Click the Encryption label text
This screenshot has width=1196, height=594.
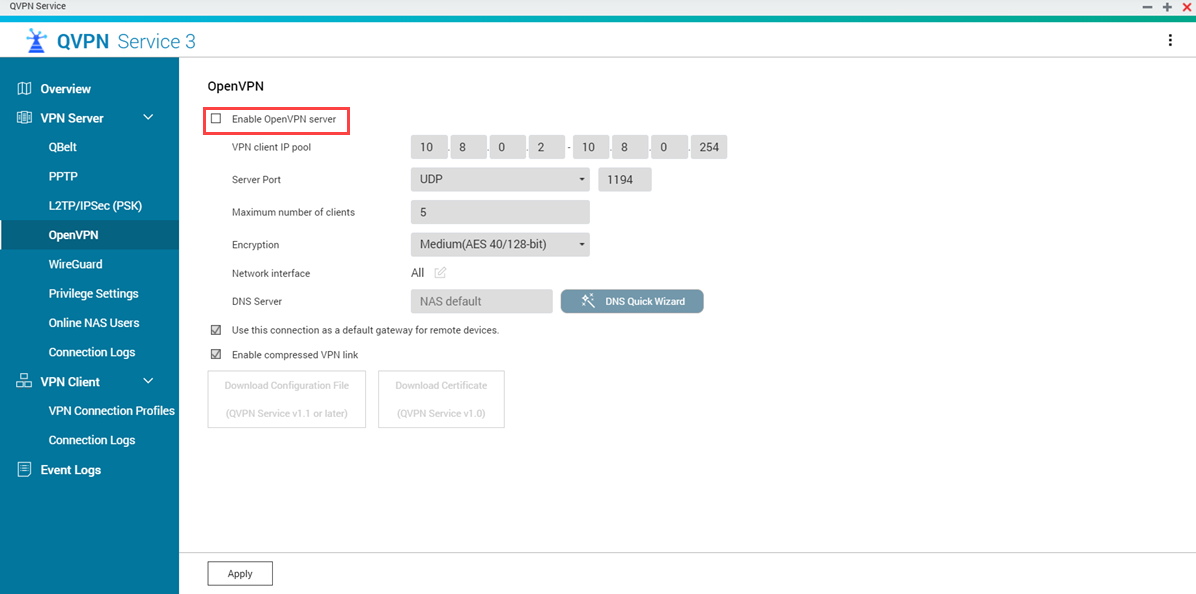[x=256, y=245]
